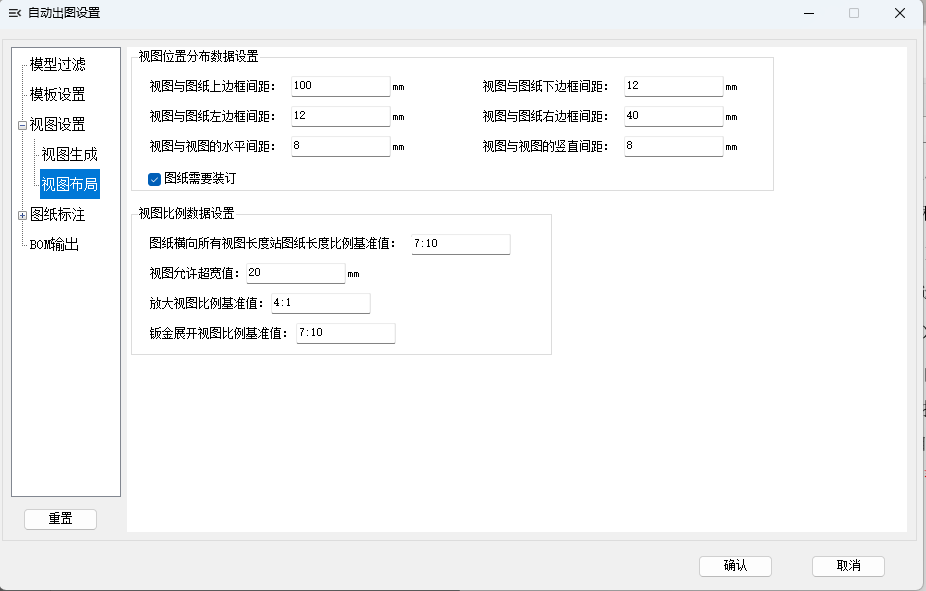This screenshot has height=591, width=926.
Task: Minimize the 自动出图设置 window
Action: click(x=807, y=13)
